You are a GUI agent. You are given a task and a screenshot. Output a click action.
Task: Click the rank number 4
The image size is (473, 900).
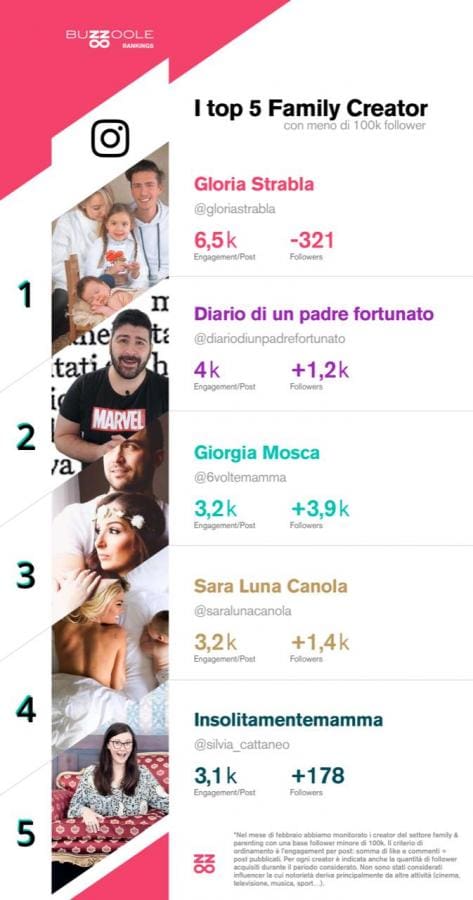pyautogui.click(x=26, y=708)
